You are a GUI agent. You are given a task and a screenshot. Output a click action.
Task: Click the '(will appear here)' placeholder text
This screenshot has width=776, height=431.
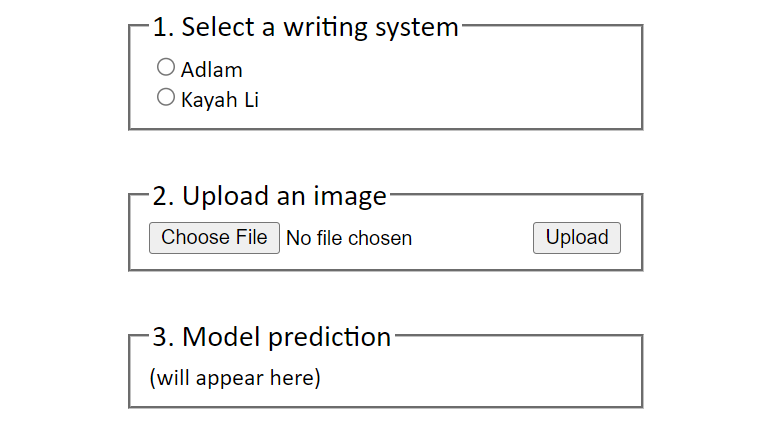pyautogui.click(x=235, y=378)
